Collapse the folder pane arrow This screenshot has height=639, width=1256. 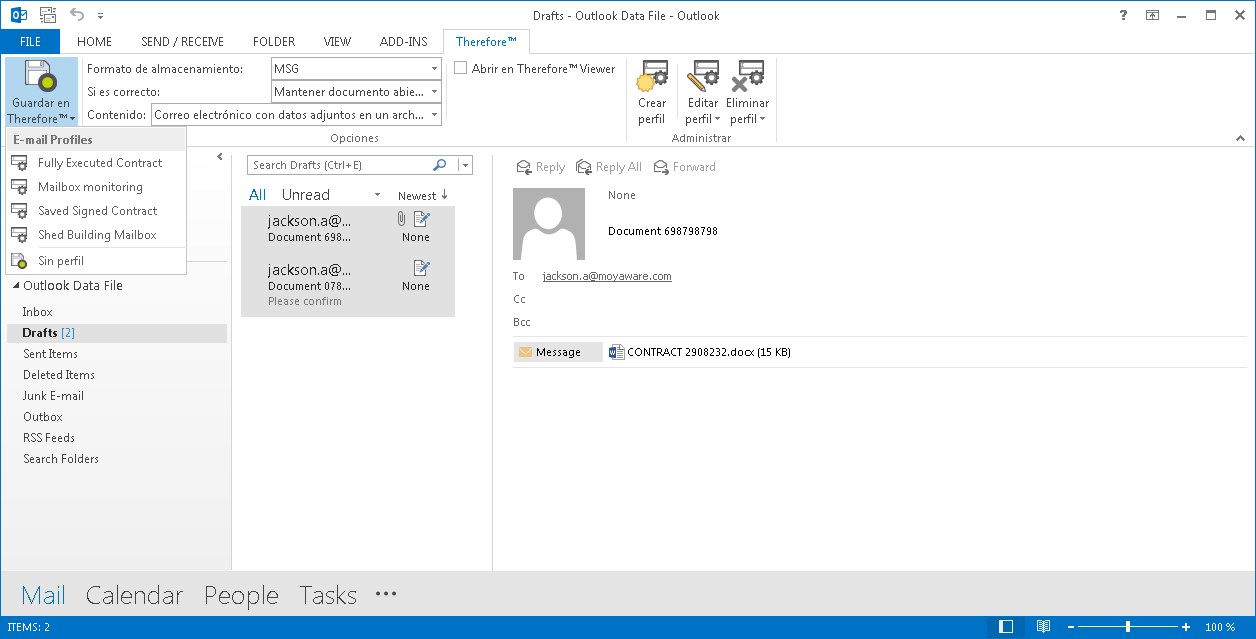click(220, 157)
